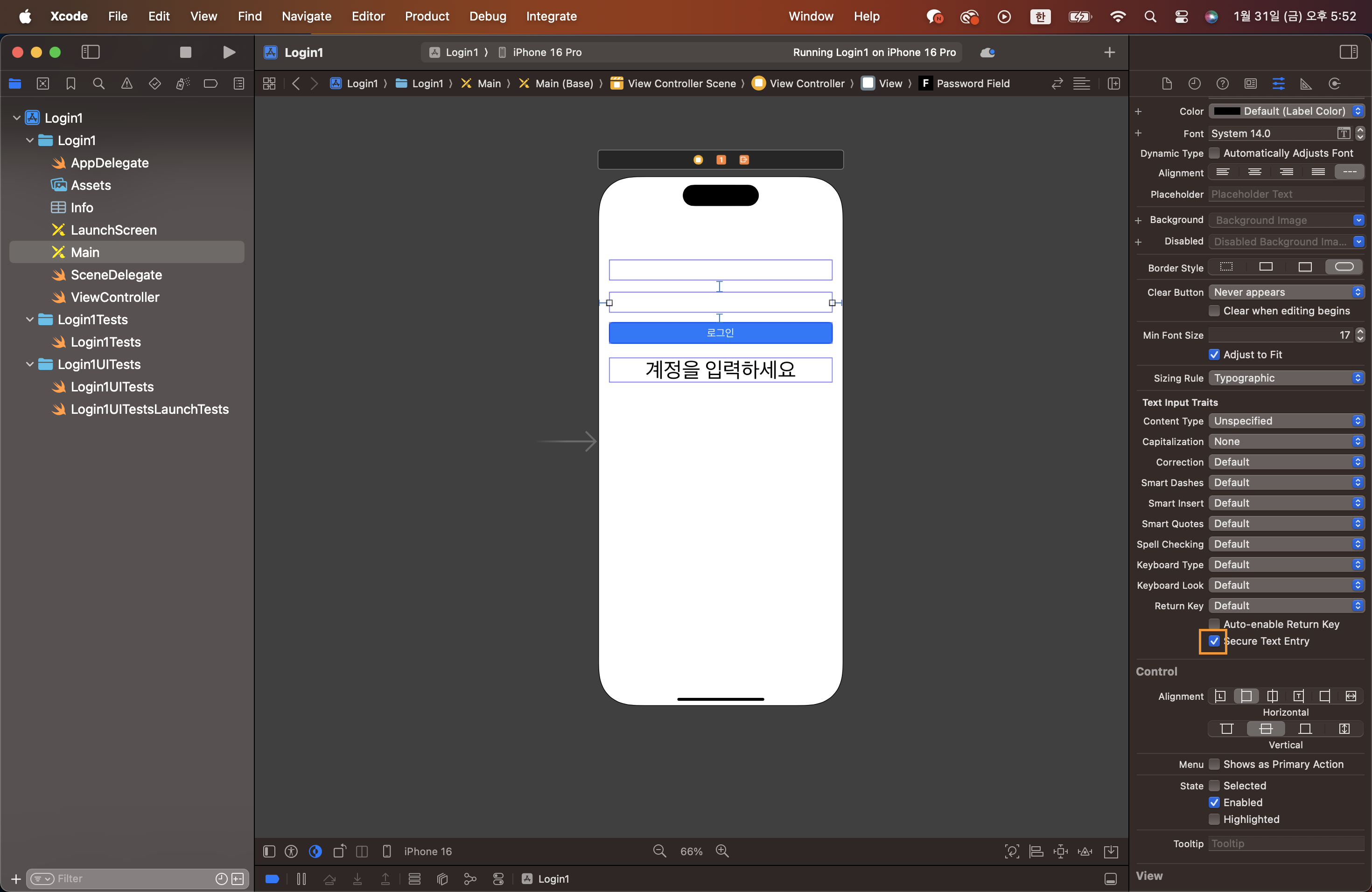Select ViewController file in navigator
The image size is (1372, 892).
(x=115, y=297)
